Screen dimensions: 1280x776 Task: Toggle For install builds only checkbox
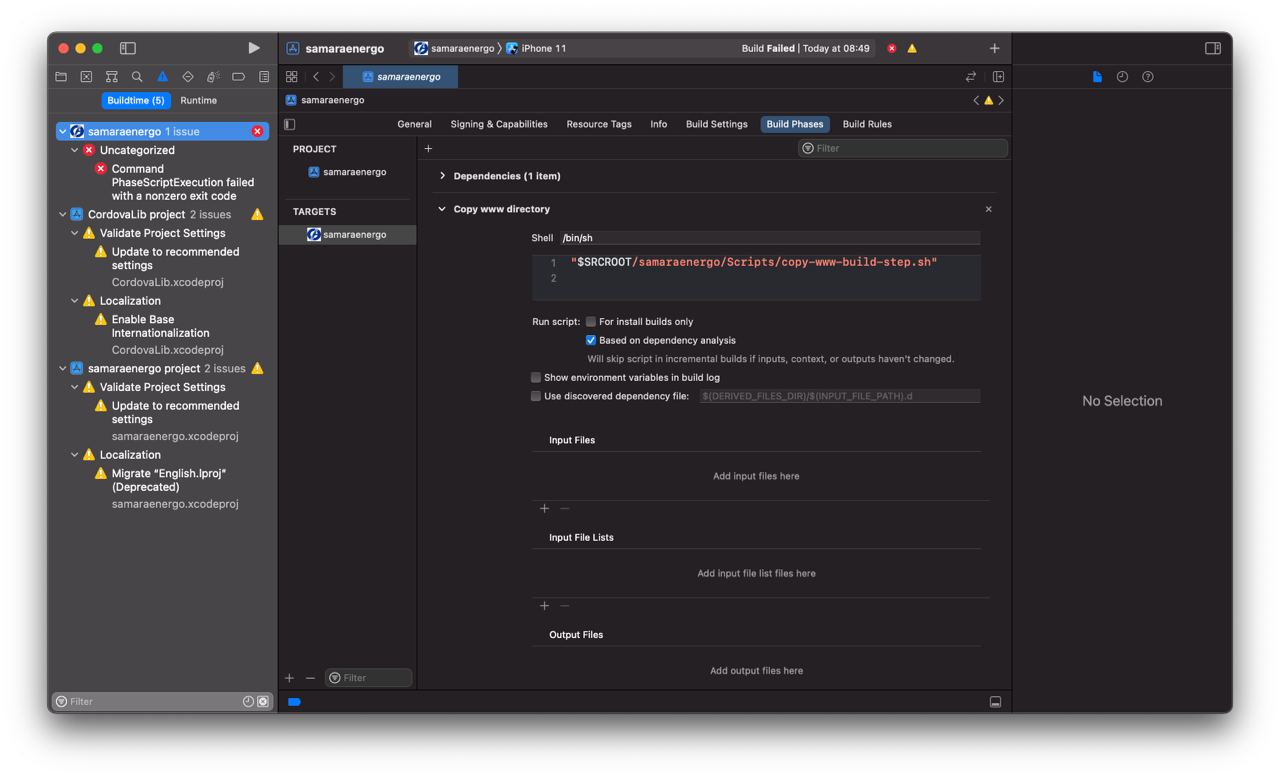point(591,322)
